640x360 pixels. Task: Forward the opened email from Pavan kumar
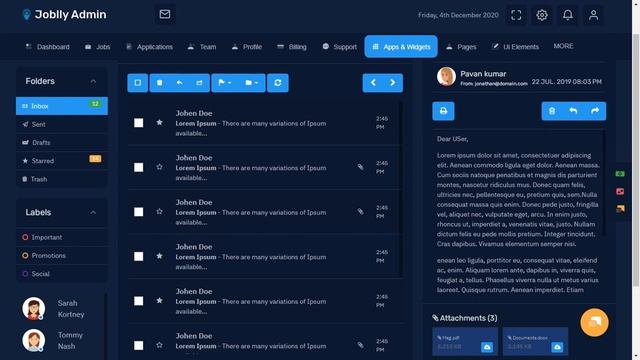[x=595, y=111]
